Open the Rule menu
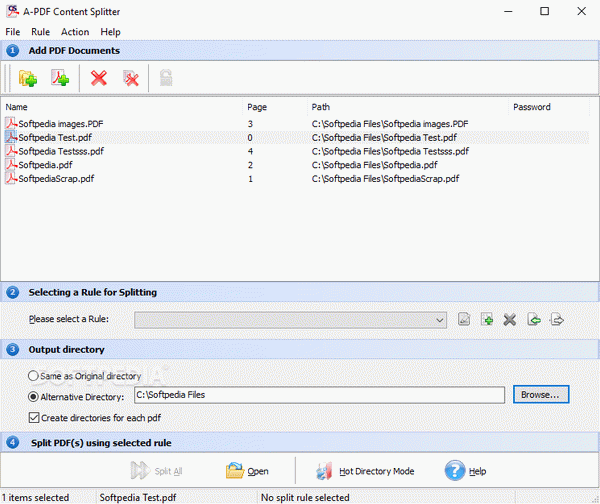This screenshot has width=600, height=504. [41, 32]
